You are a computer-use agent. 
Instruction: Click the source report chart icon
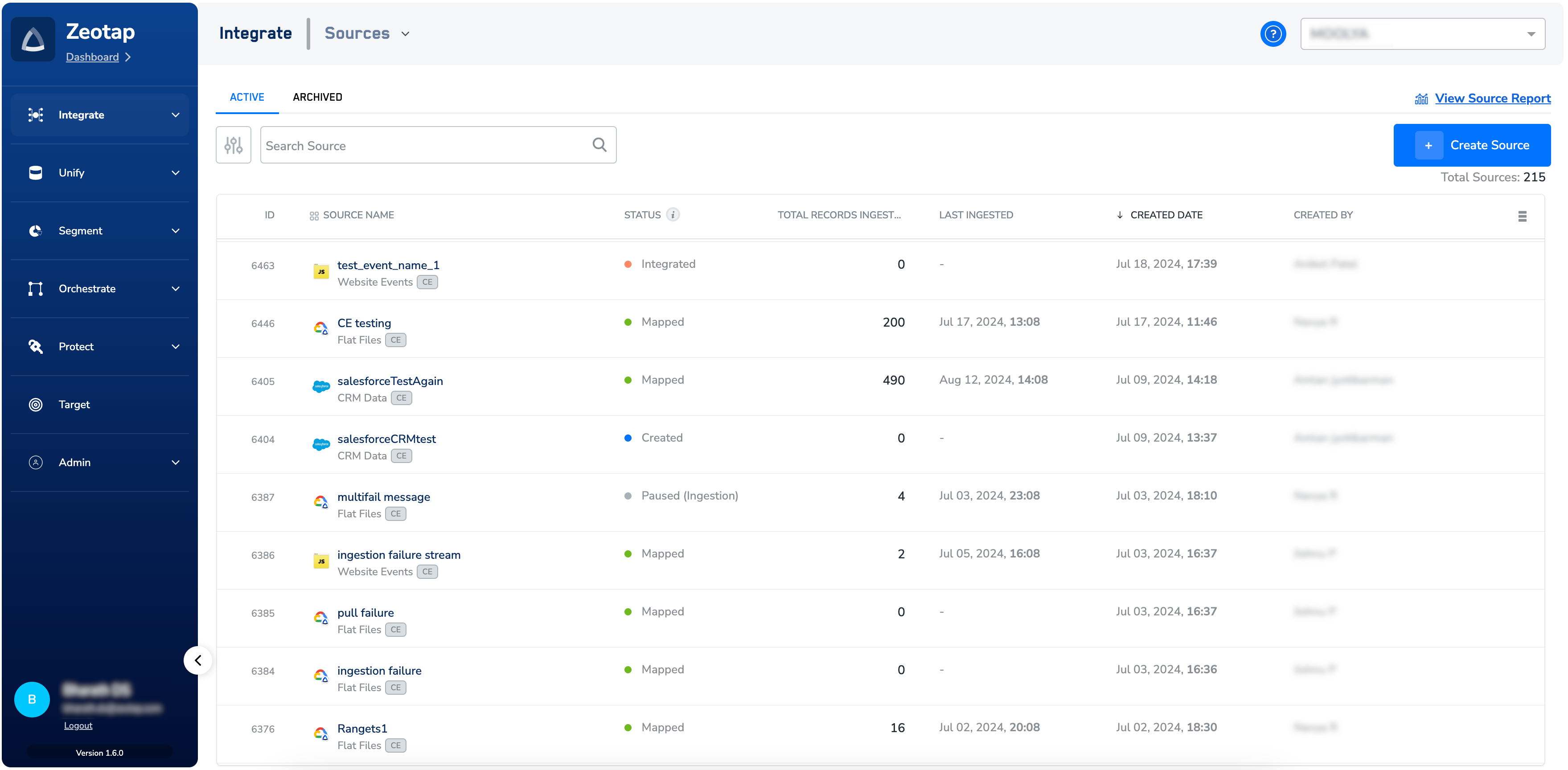click(1421, 98)
